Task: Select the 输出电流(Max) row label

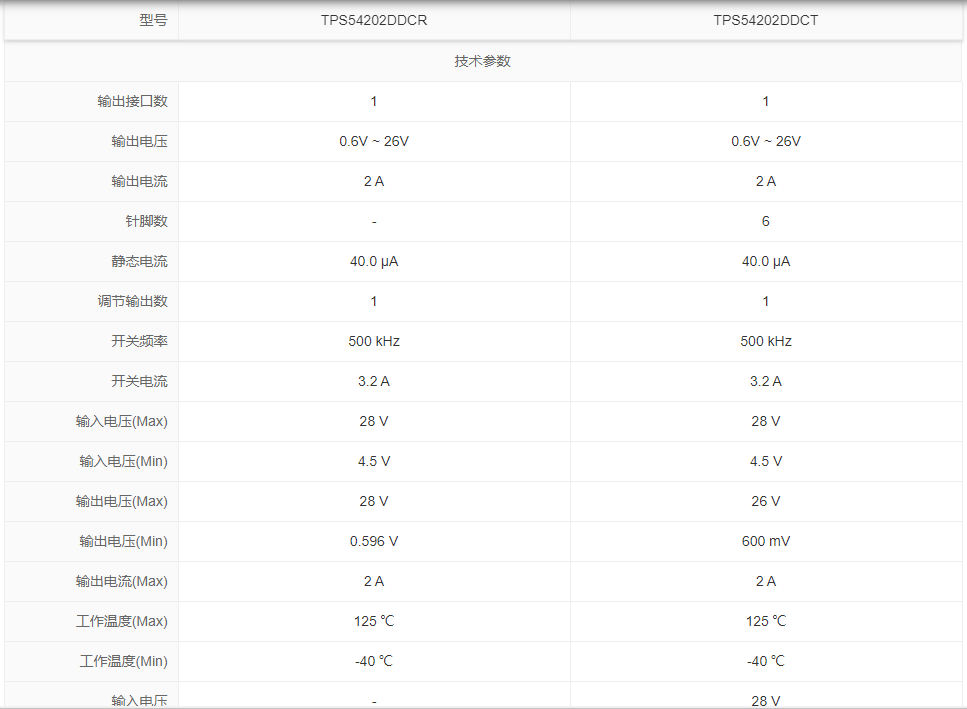Action: tap(121, 581)
